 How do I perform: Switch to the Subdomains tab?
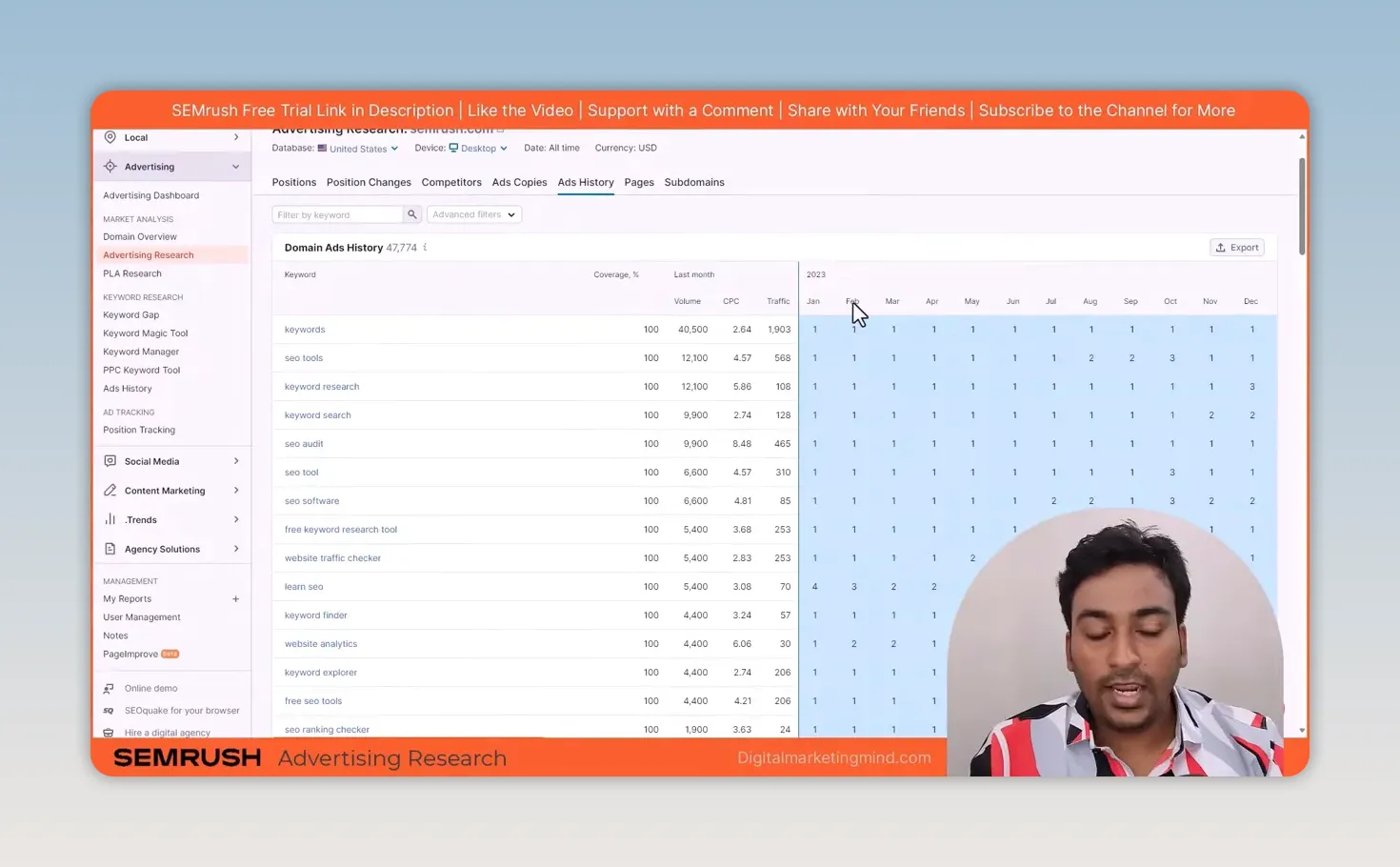point(694,182)
